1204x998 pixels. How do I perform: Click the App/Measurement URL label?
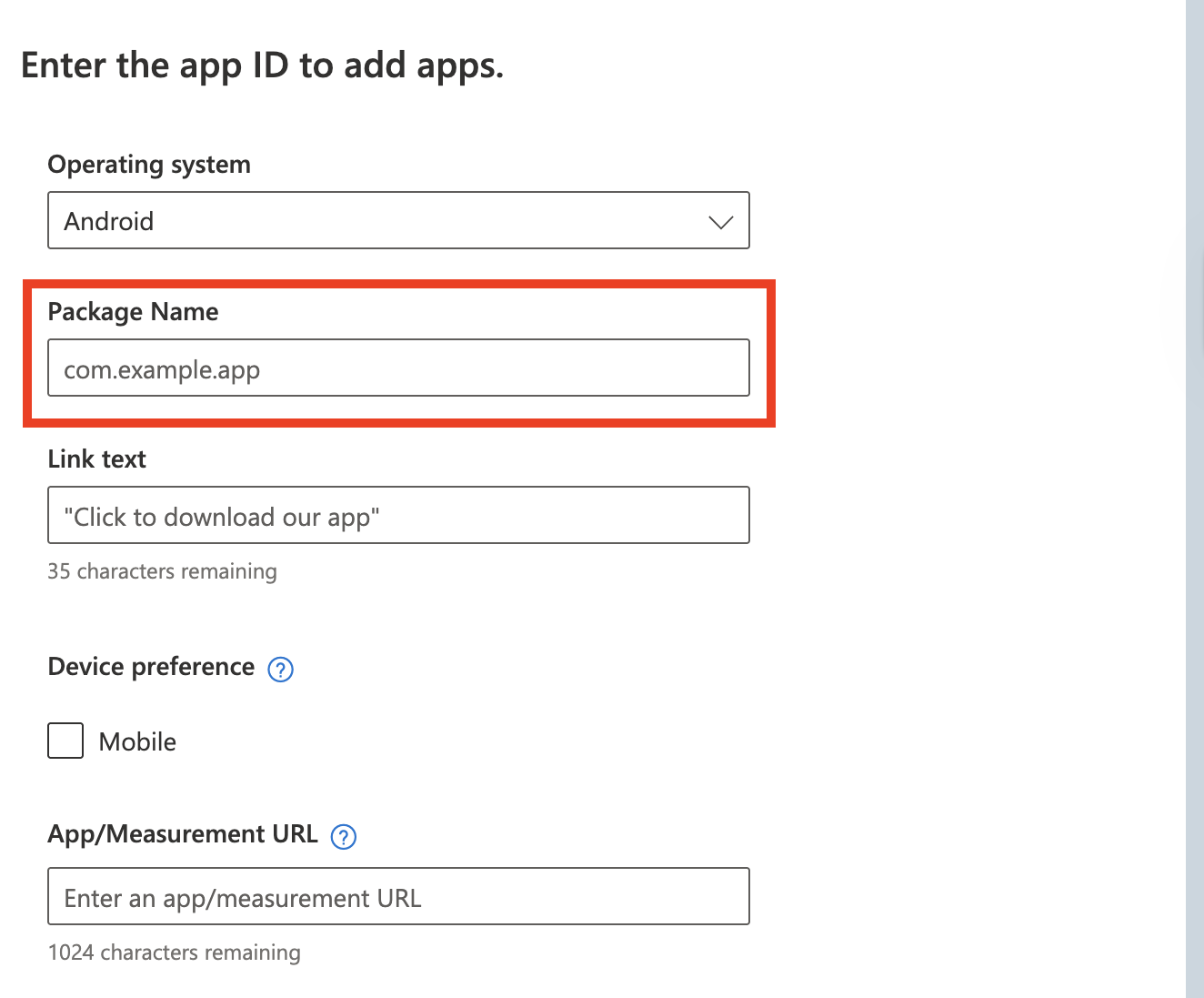(x=182, y=834)
